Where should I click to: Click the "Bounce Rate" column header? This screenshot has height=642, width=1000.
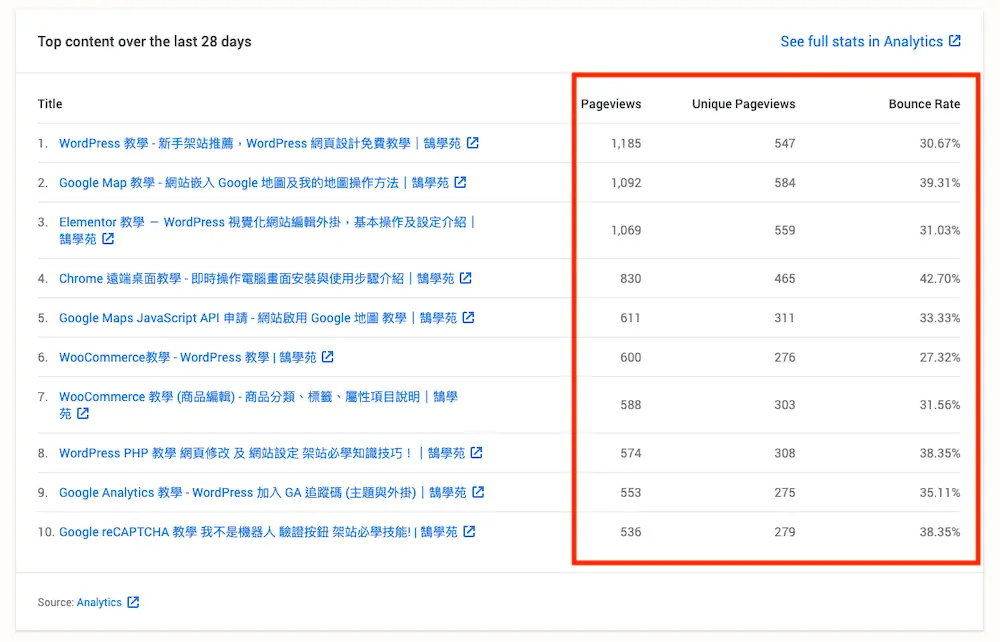pos(924,104)
